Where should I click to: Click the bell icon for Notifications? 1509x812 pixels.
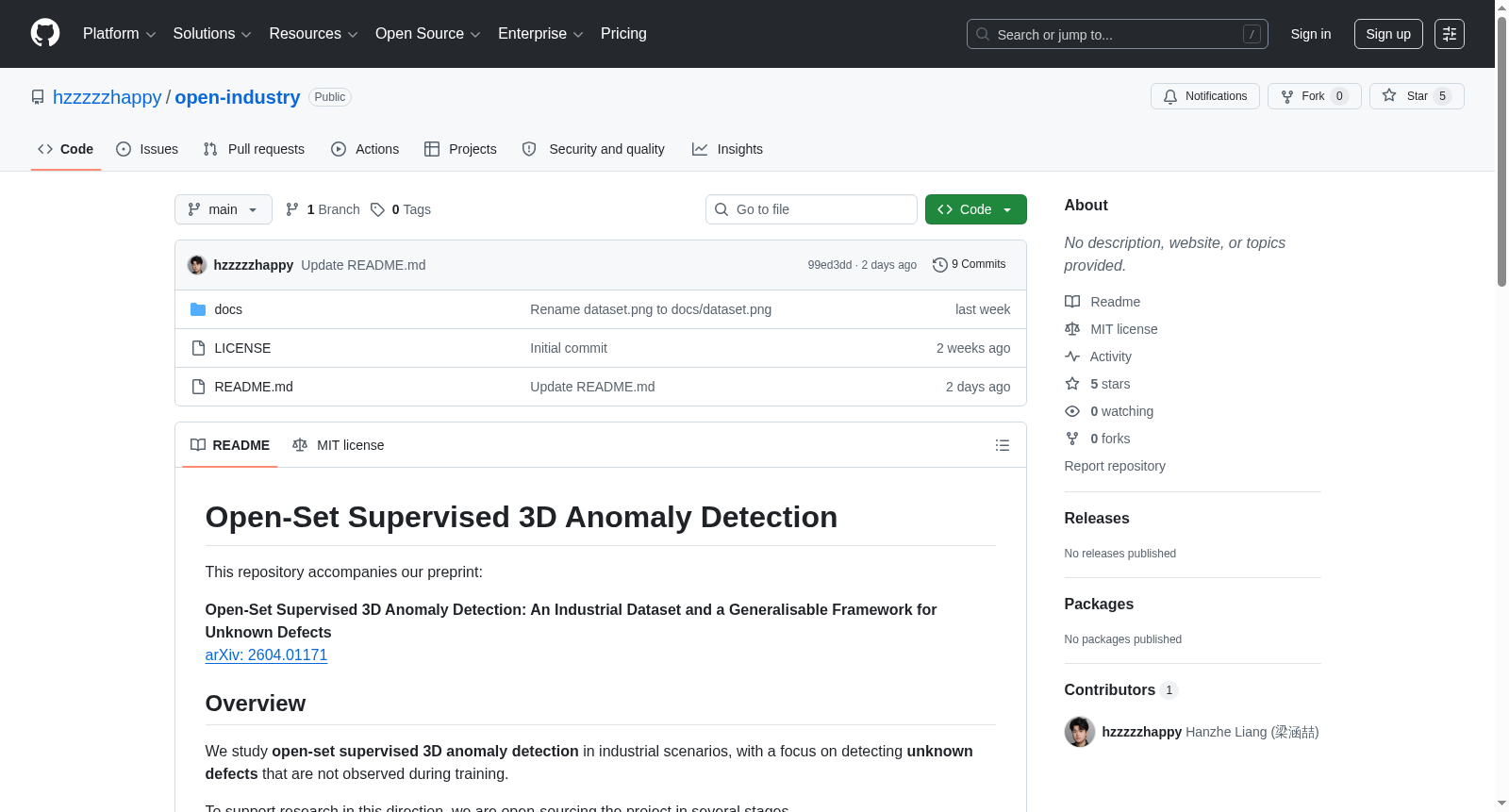1170,96
